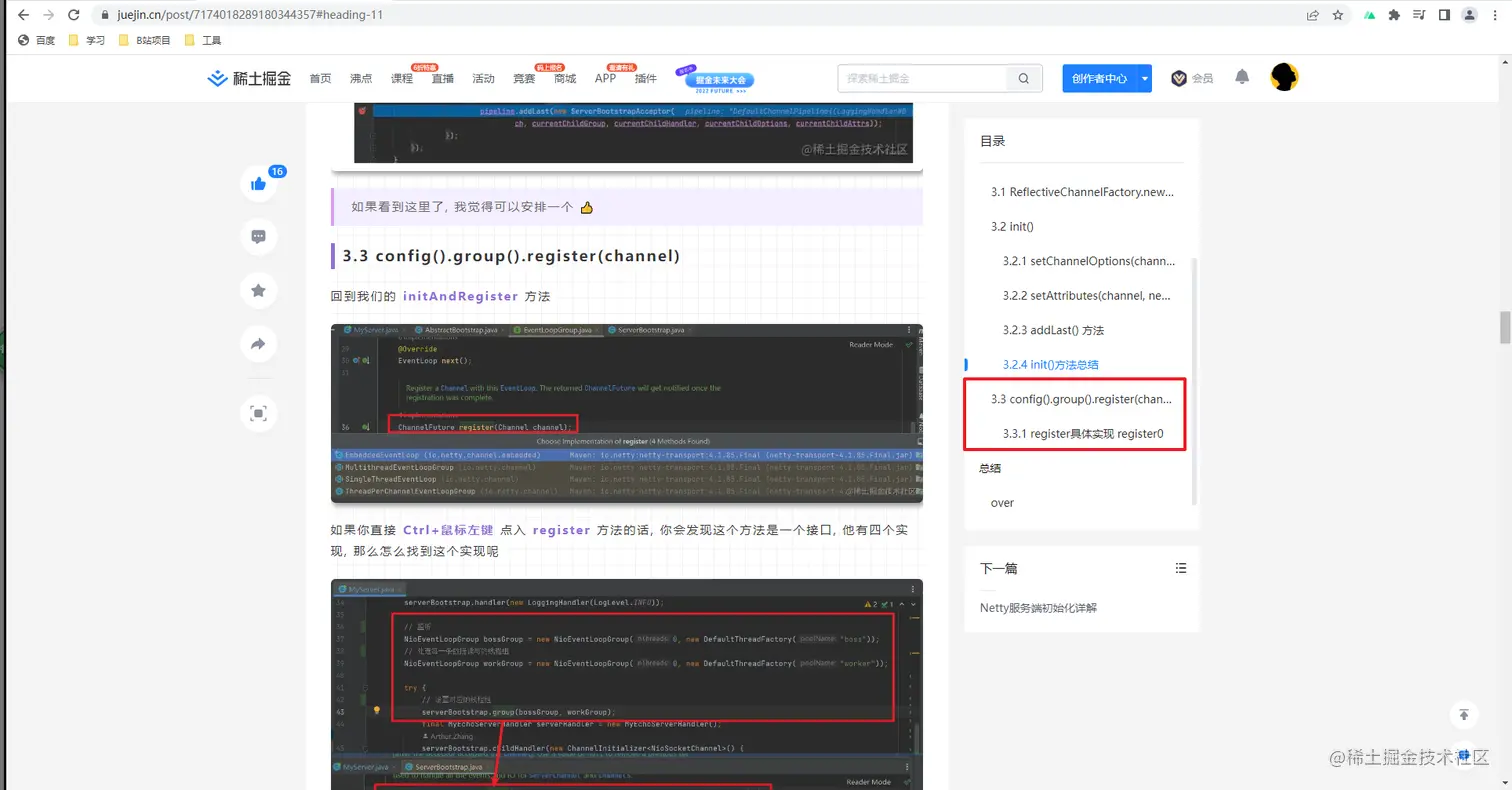Favorite the article with star icon
1512x790 pixels.
pyautogui.click(x=259, y=291)
